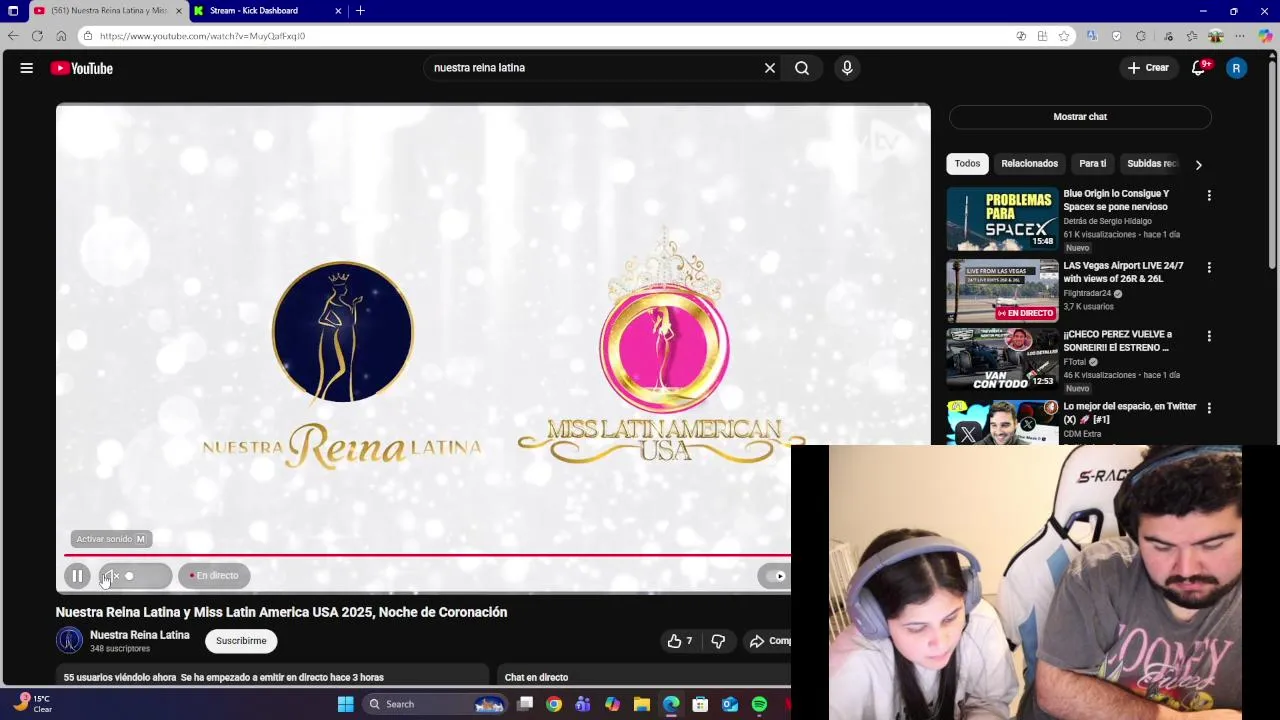Like the video with thumbs up
Image resolution: width=1280 pixels, height=720 pixels.
point(680,641)
